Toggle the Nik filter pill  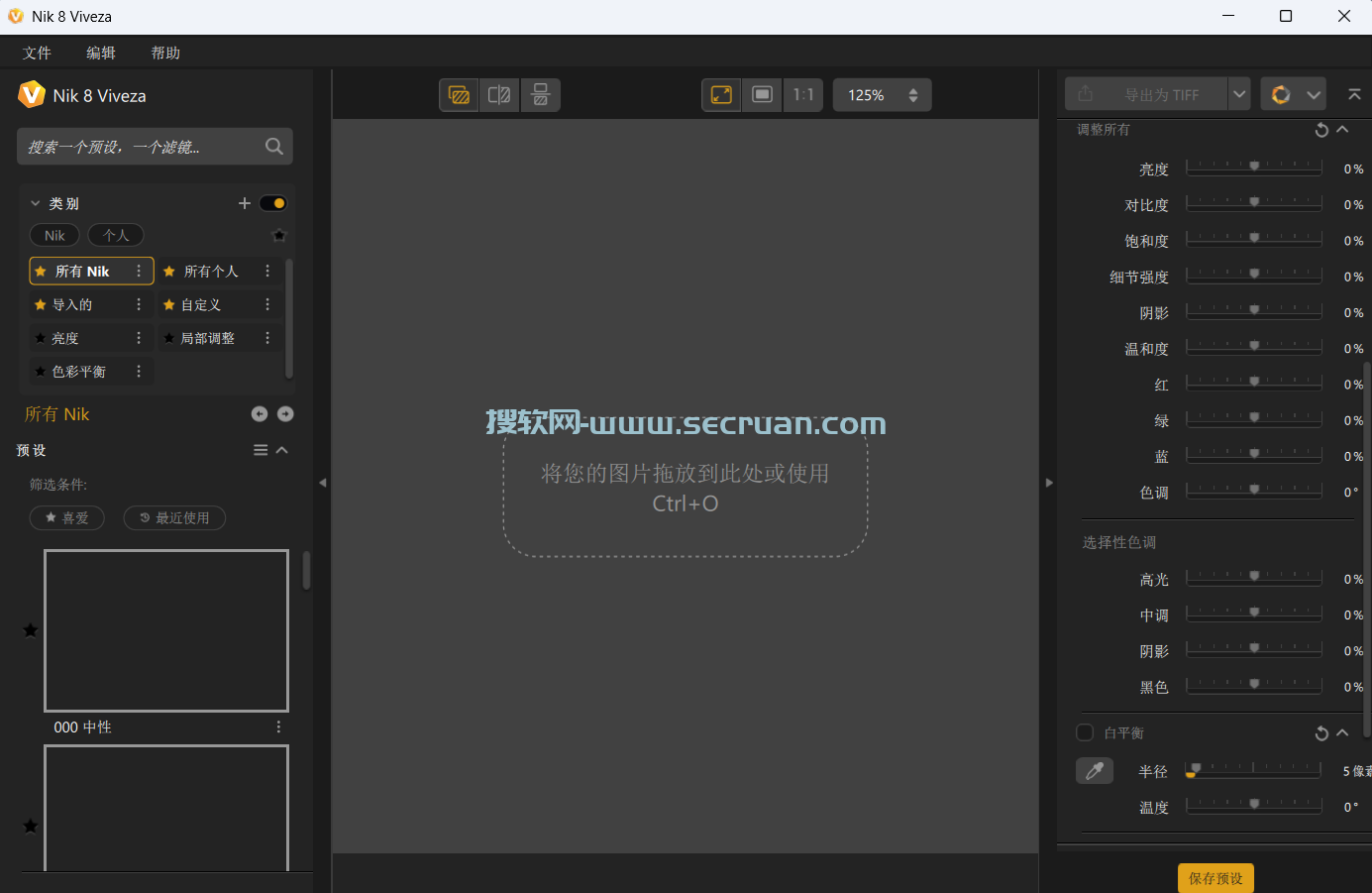pos(54,236)
